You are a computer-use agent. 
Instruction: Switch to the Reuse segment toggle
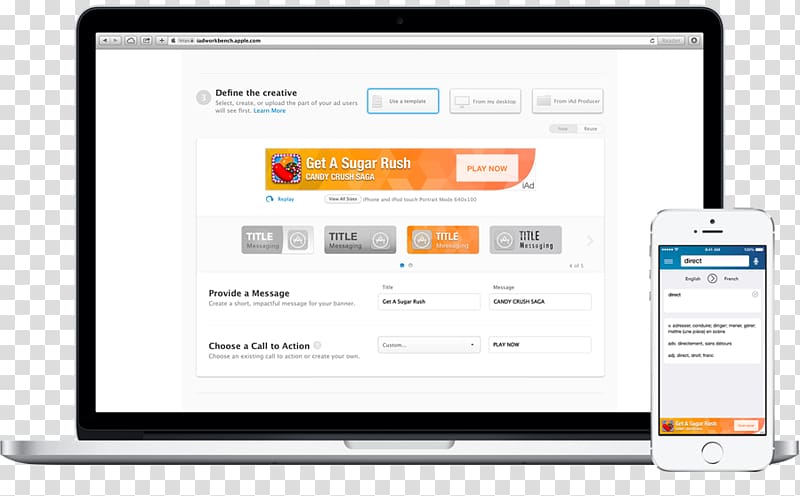point(590,129)
